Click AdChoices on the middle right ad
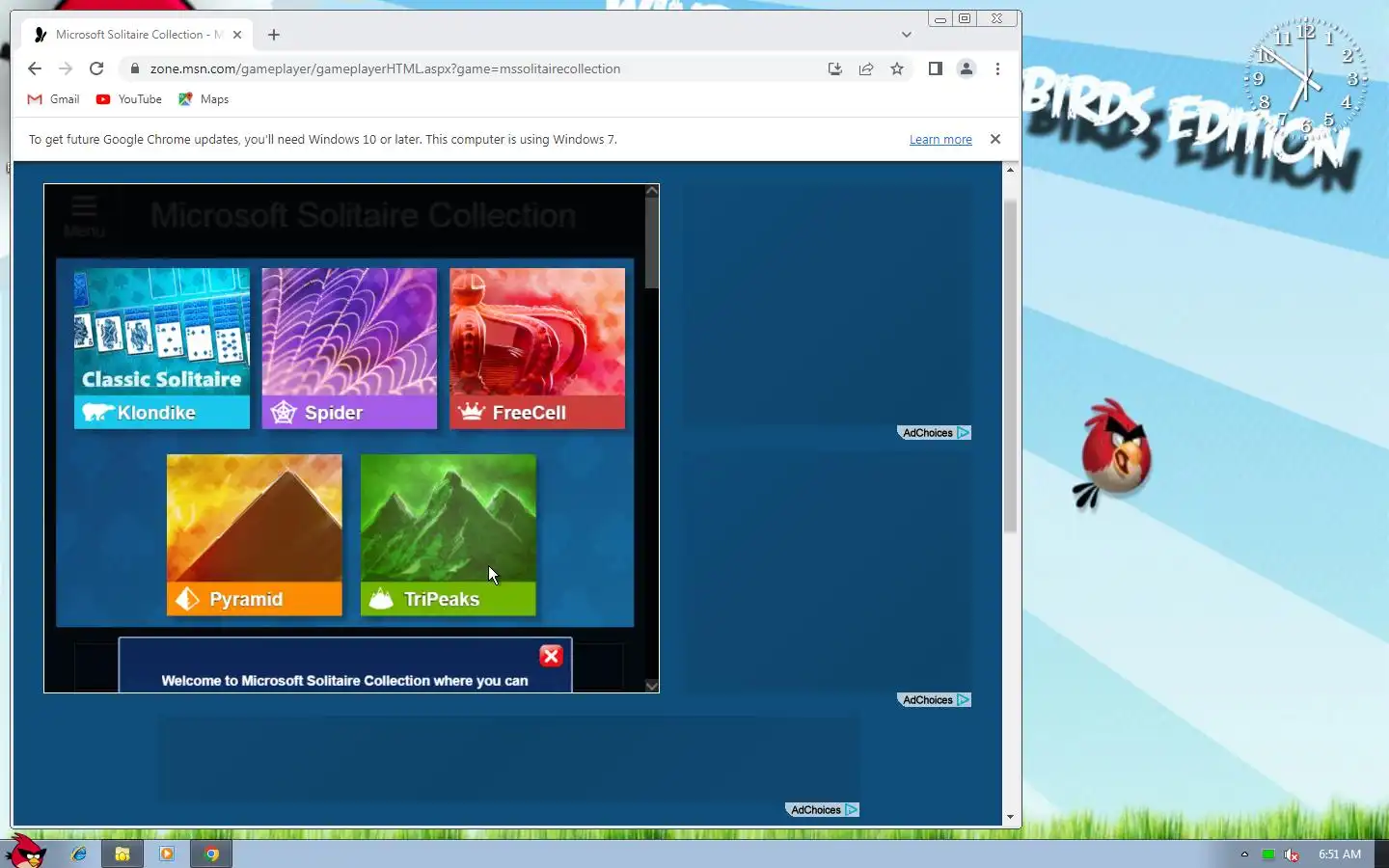Viewport: 1389px width, 868px height. pos(934,700)
